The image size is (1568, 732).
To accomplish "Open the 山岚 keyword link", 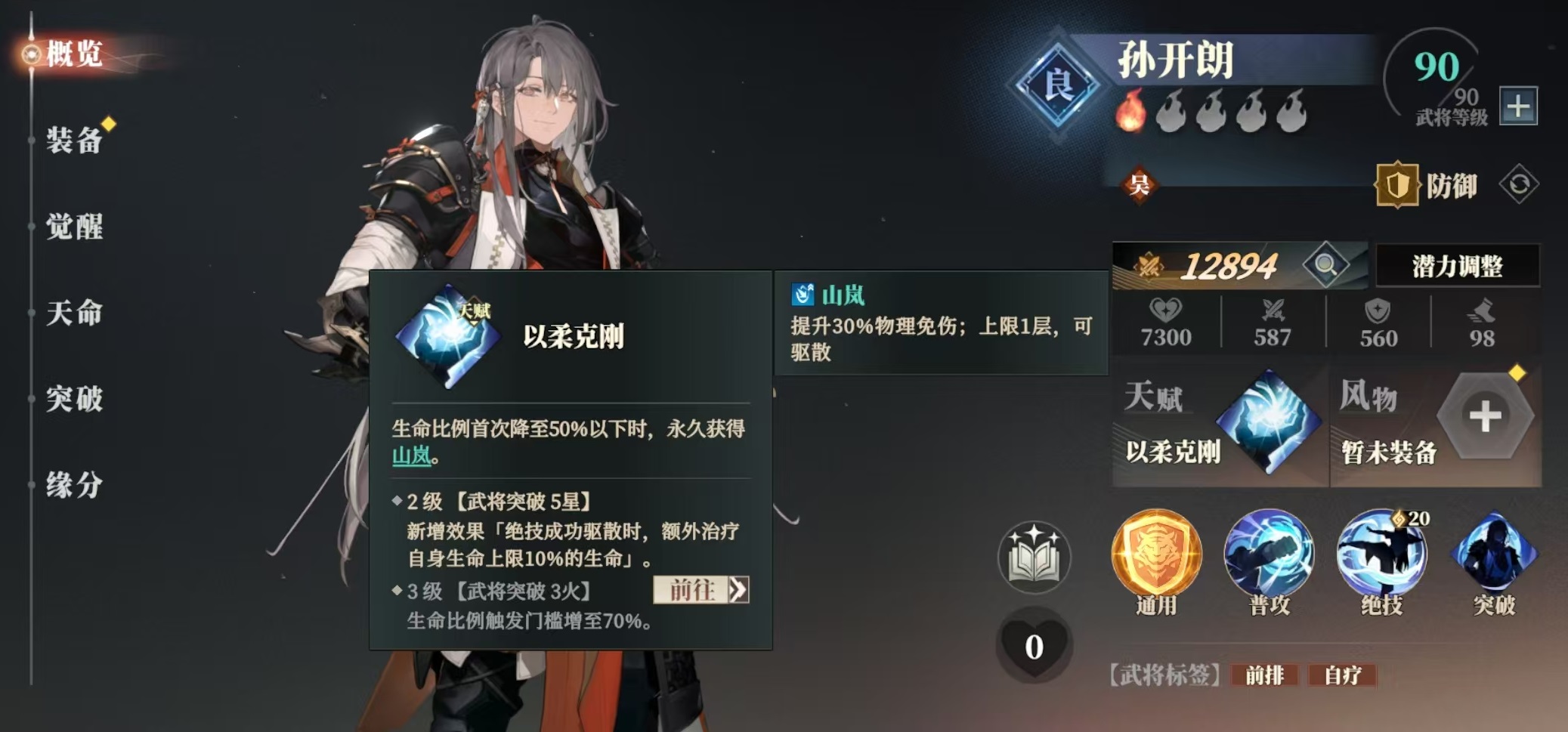I will coord(411,456).
